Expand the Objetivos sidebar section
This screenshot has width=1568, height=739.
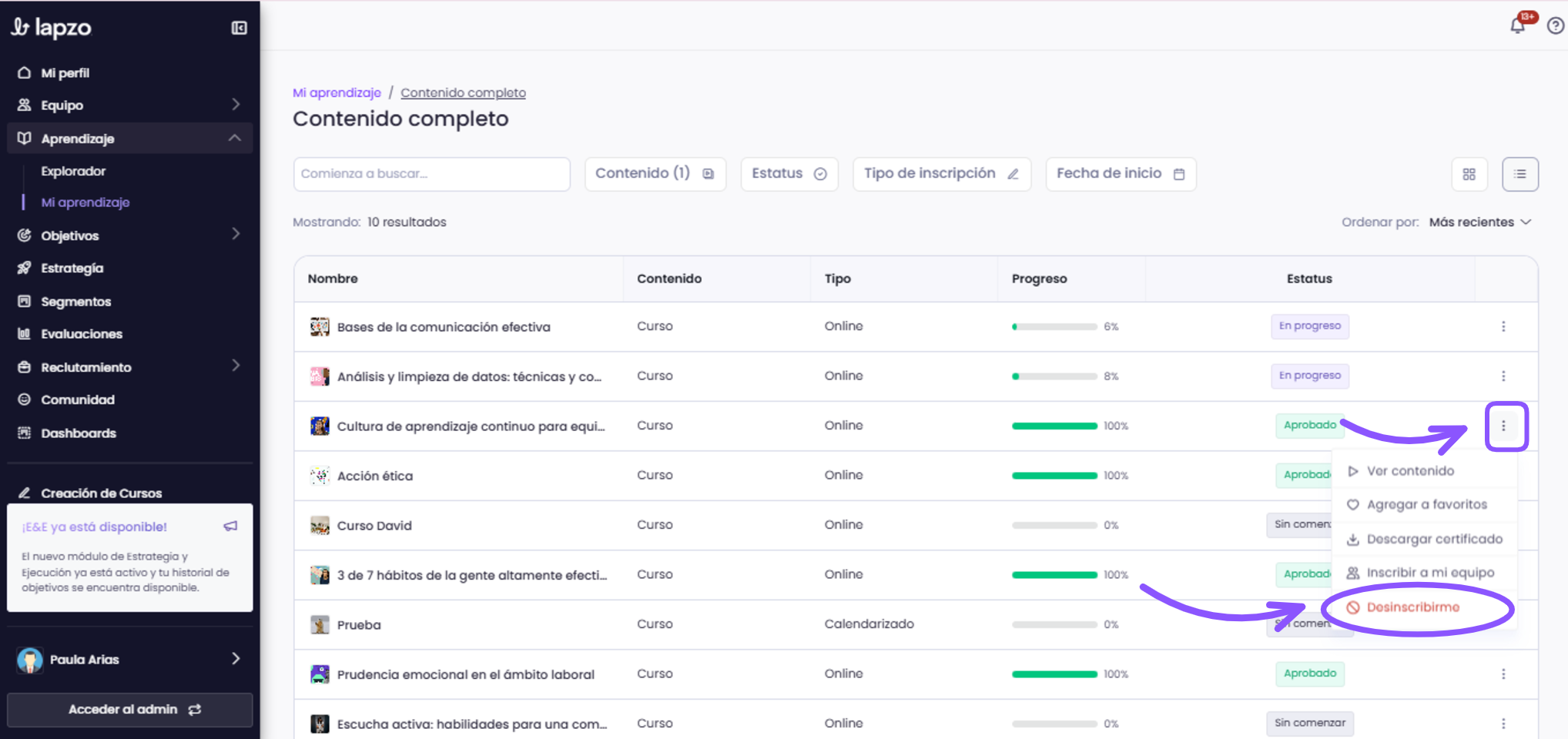[x=236, y=234]
